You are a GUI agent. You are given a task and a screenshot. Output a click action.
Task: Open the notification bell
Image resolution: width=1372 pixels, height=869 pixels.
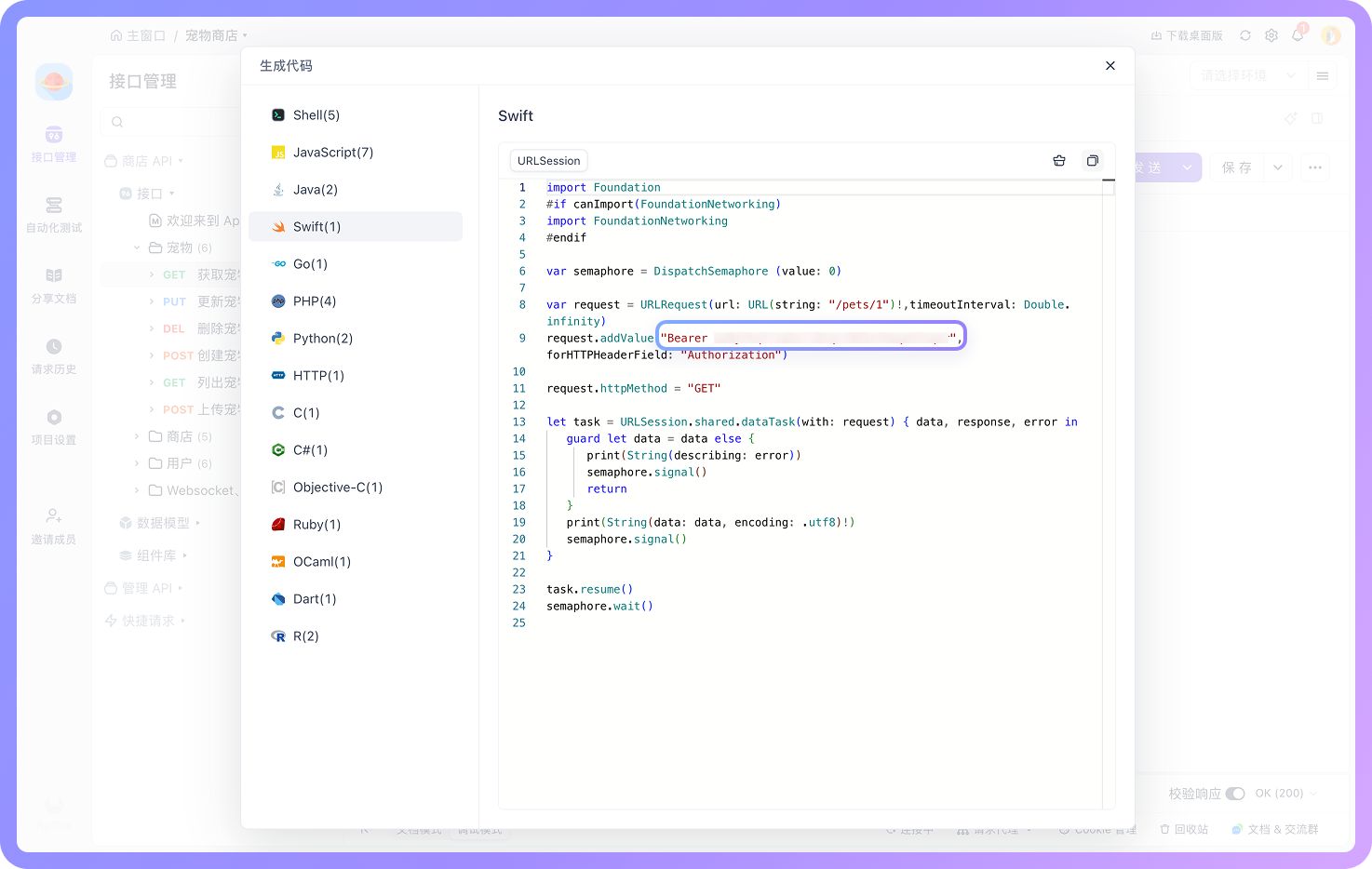(1298, 35)
